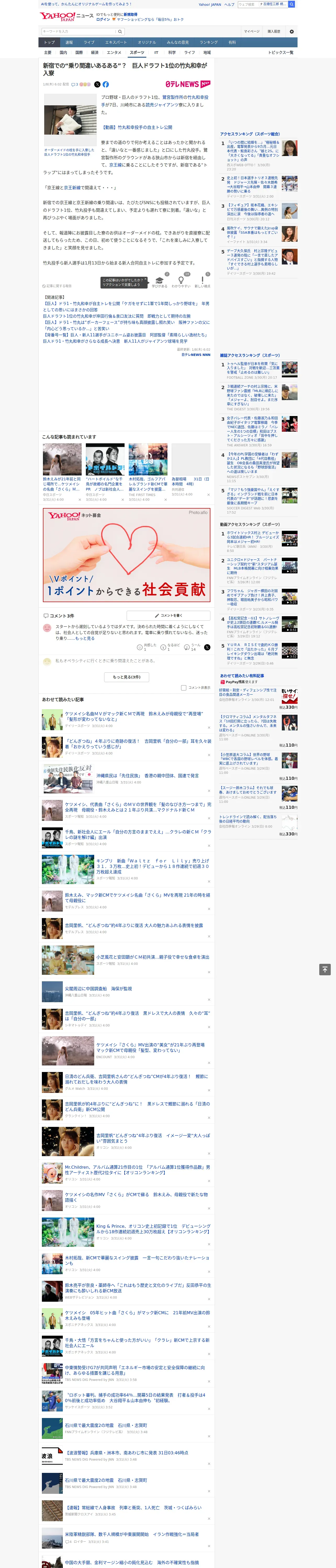Open 尖閣周辺に中国調査船 article
The image size is (336, 1568).
pos(98,989)
